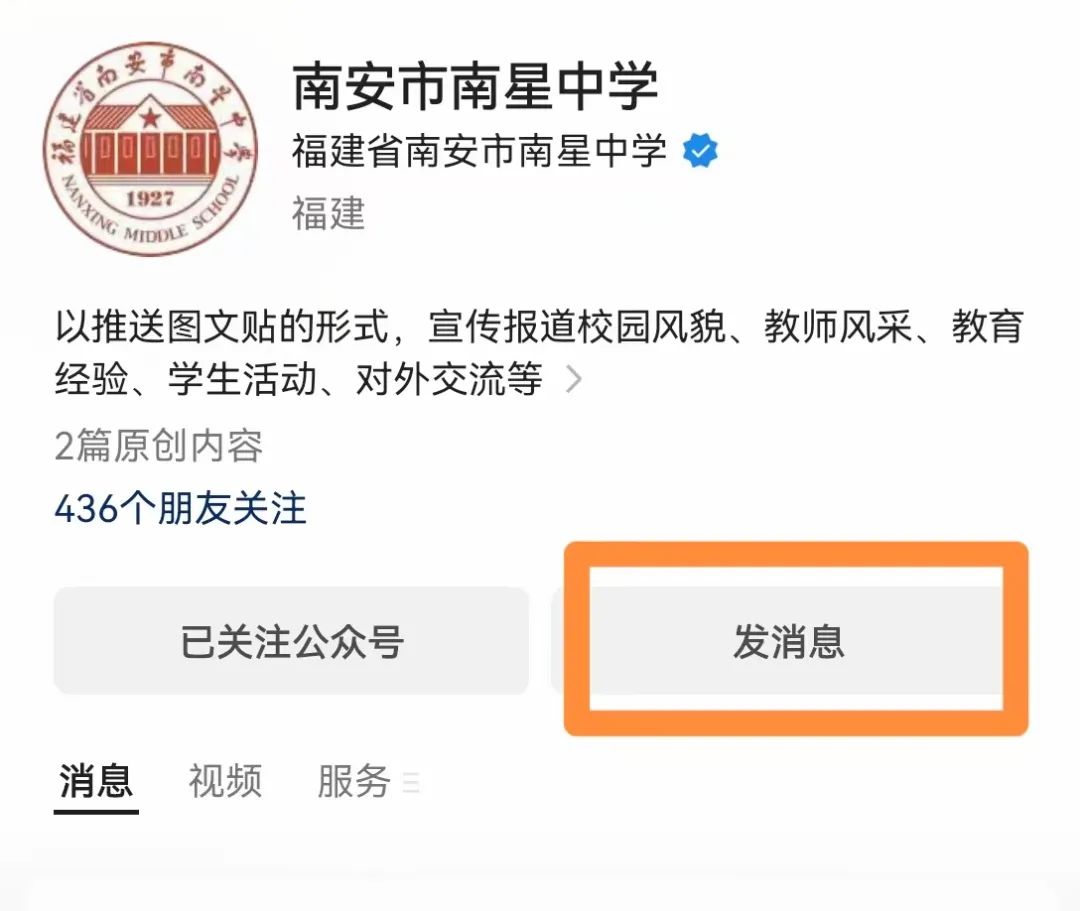Open the description text starting with 以推送图文贴的形式
The width and height of the screenshot is (1080, 911).
click(x=539, y=353)
